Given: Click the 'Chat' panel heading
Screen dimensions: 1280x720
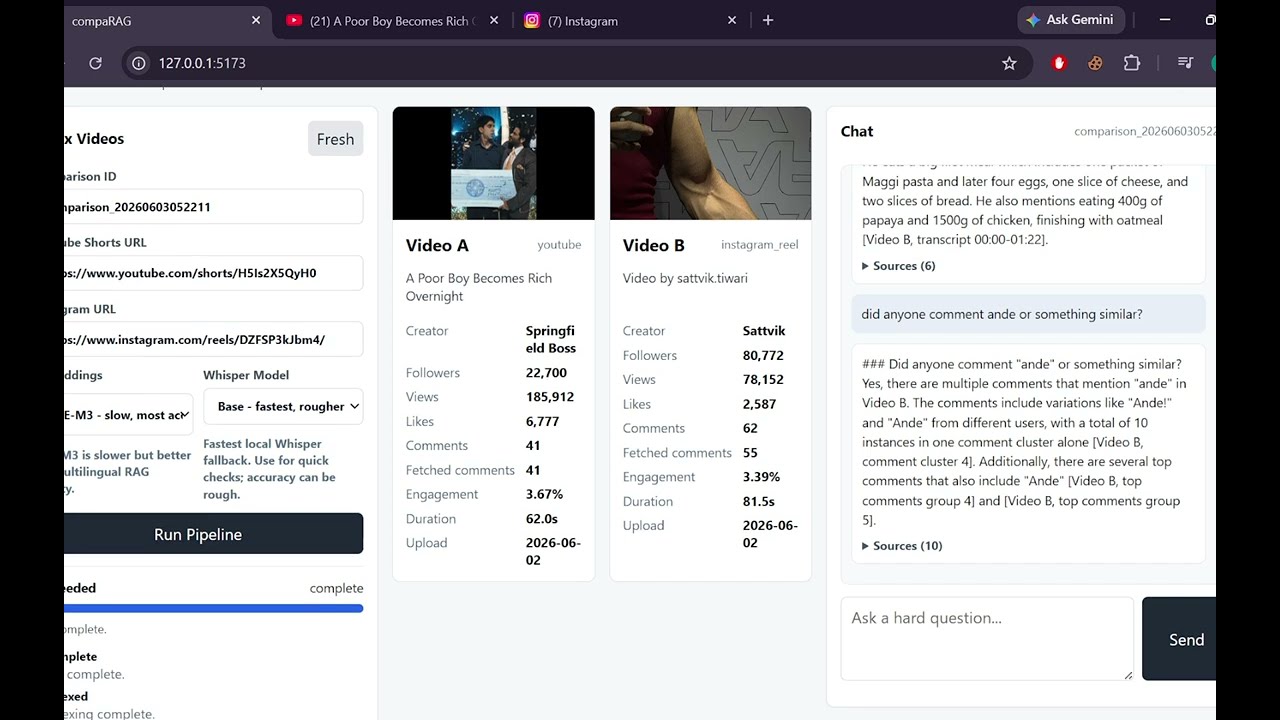Looking at the screenshot, I should coord(857,131).
